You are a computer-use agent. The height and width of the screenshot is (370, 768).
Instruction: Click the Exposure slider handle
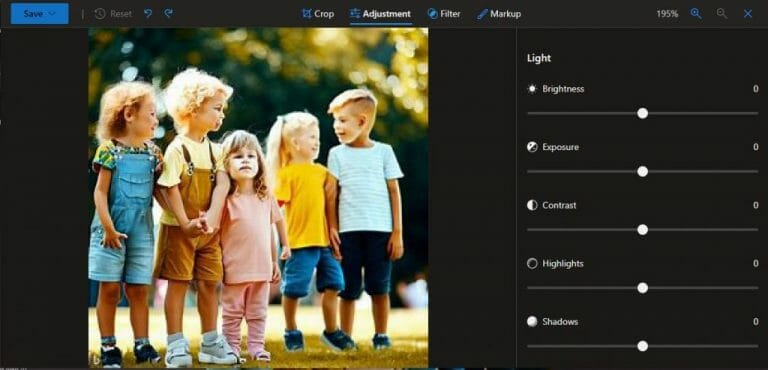tap(643, 172)
